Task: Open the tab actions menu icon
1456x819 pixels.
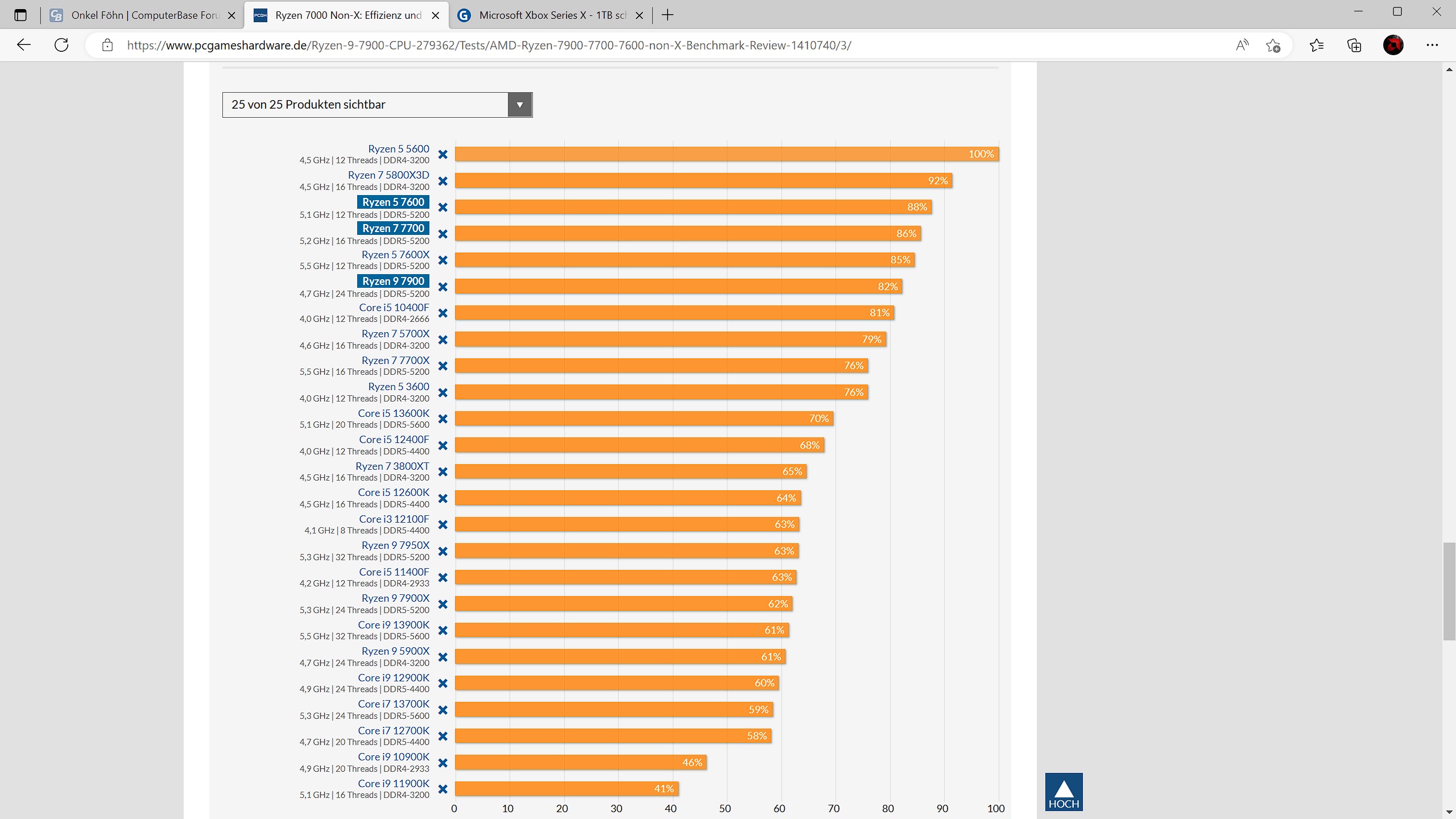Action: point(20,15)
